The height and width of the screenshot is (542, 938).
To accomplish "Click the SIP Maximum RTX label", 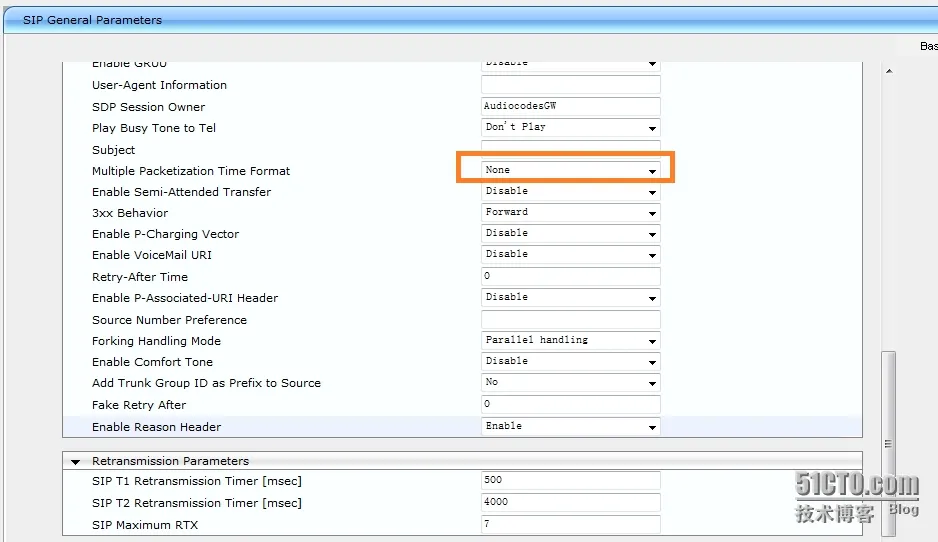I will pos(145,525).
